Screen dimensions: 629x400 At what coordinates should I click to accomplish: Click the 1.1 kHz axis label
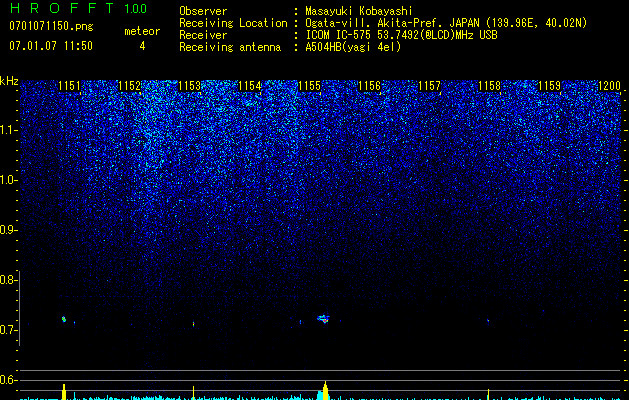pos(8,130)
